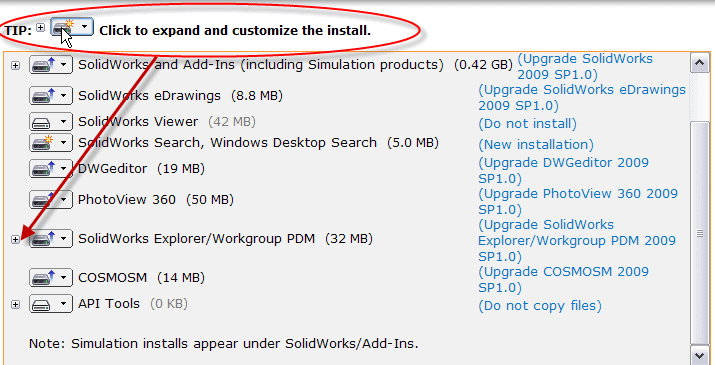The width and height of the screenshot is (715, 365).
Task: Select the SolidWorks Explorer/Workgroup PDM label
Action: point(197,239)
